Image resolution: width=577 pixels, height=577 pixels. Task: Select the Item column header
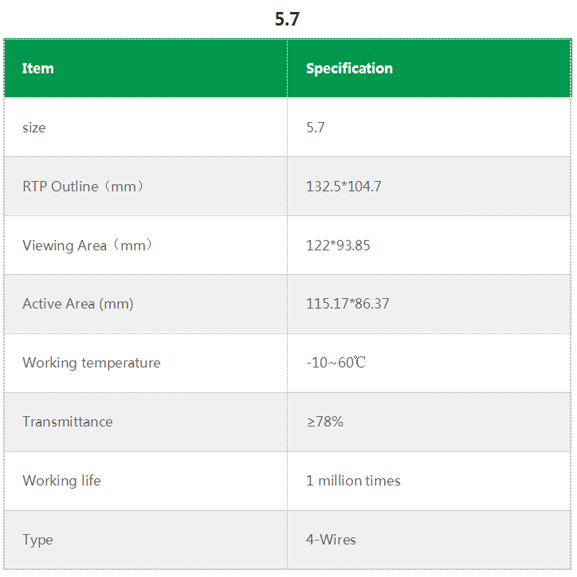pyautogui.click(x=38, y=68)
